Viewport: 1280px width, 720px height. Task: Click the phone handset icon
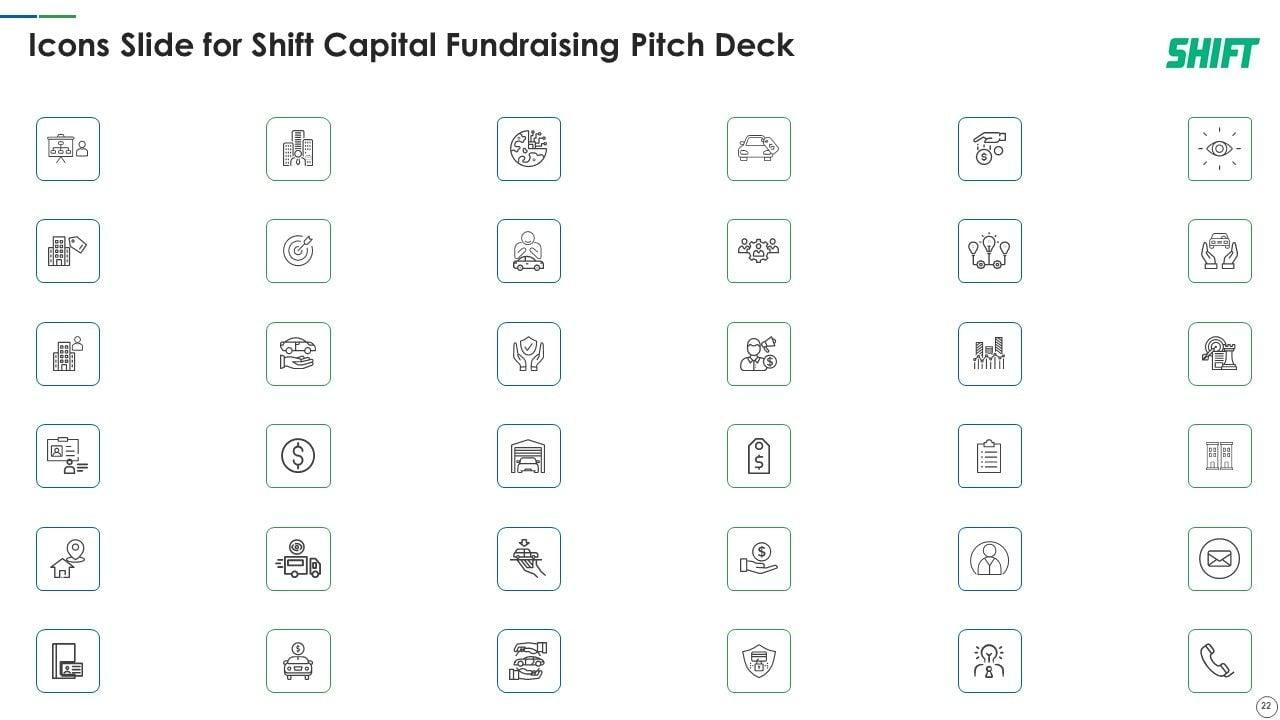1219,661
